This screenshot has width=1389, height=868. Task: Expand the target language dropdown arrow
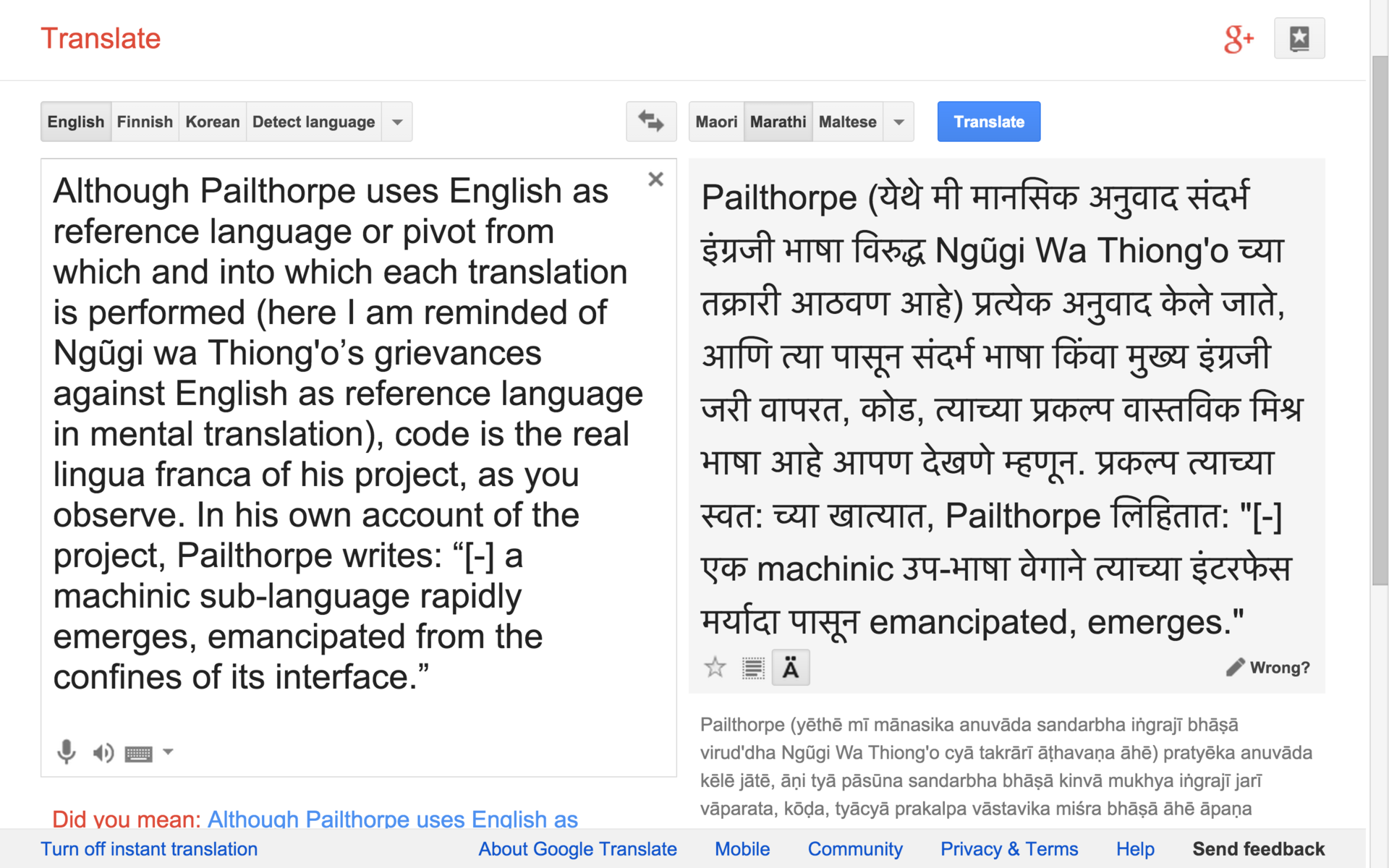coord(899,122)
